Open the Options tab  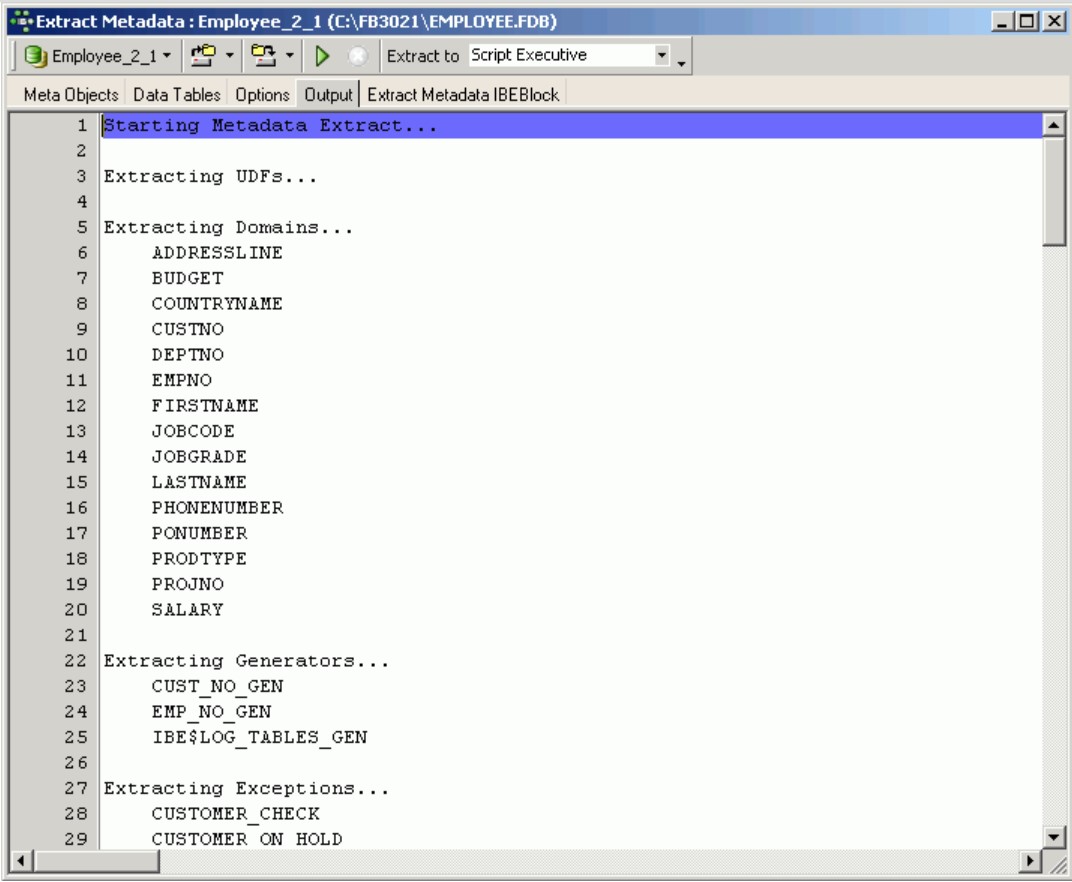(263, 95)
